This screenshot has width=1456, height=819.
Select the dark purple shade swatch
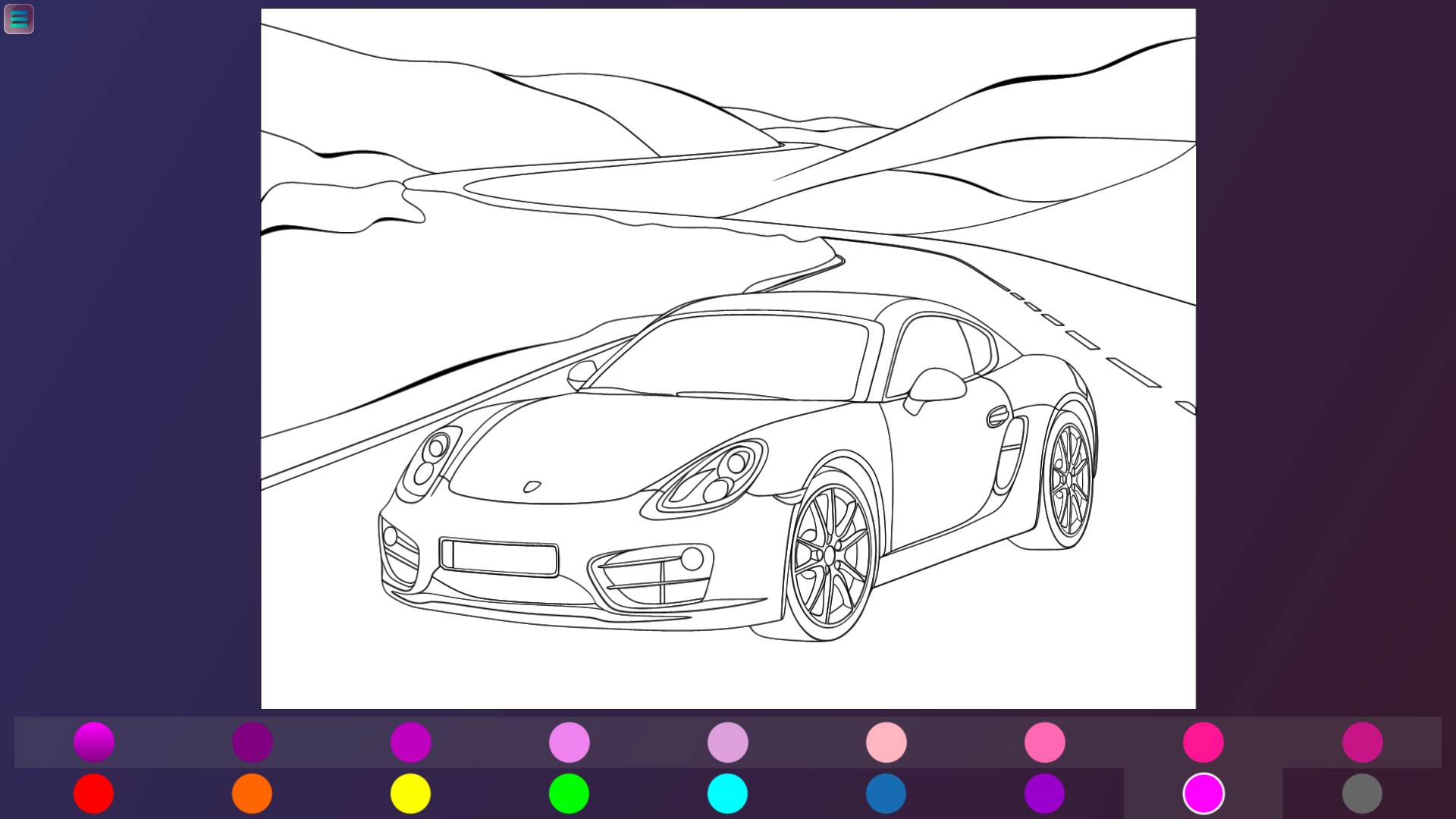[x=253, y=742]
